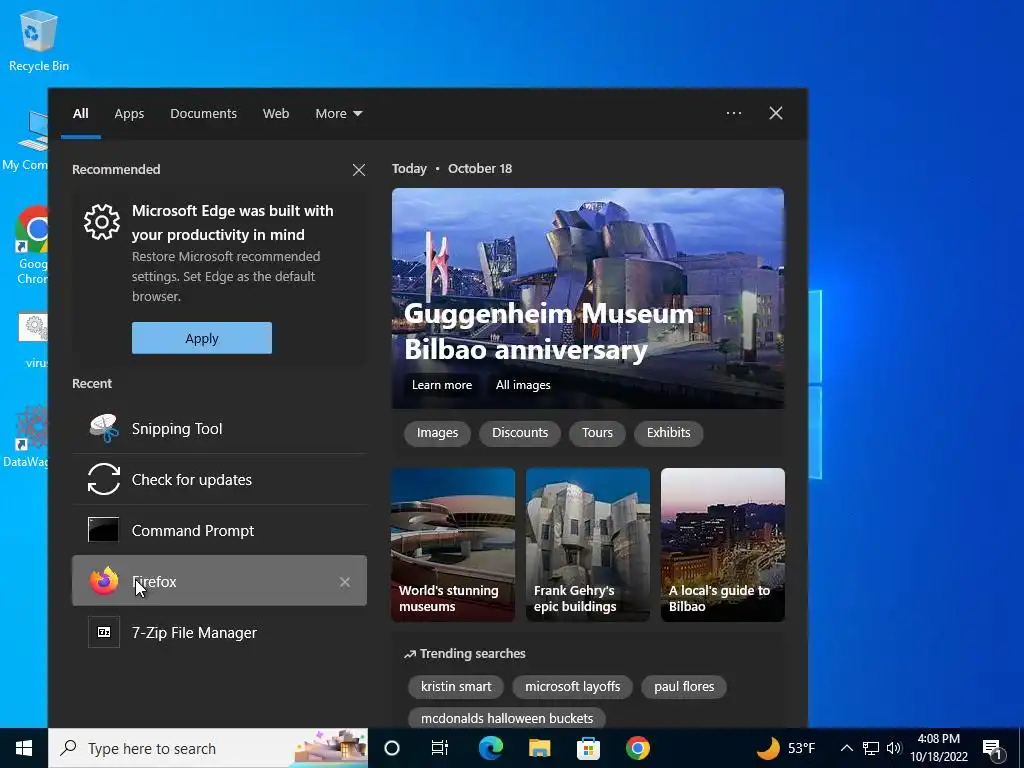Click the Apply button for Edge settings

(202, 338)
